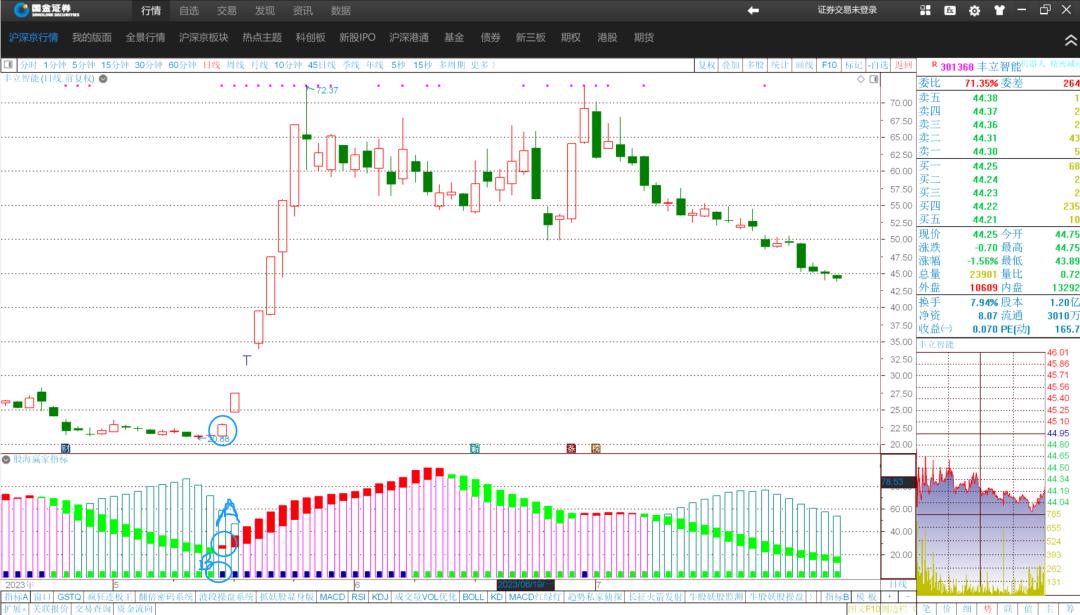Viewport: 1080px width, 615px height.
Task: Click the shirt skin-theme icon
Action: 998,10
